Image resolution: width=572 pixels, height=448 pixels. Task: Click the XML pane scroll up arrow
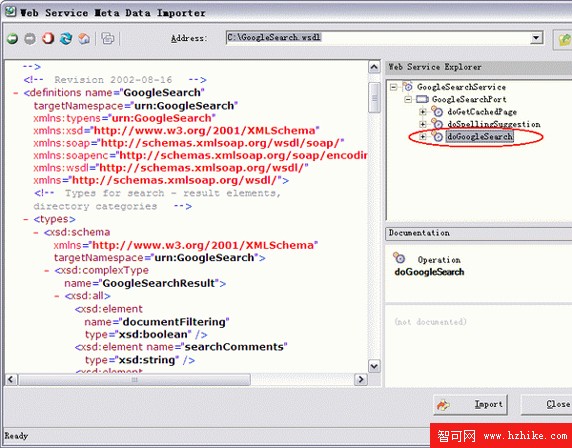tap(374, 67)
